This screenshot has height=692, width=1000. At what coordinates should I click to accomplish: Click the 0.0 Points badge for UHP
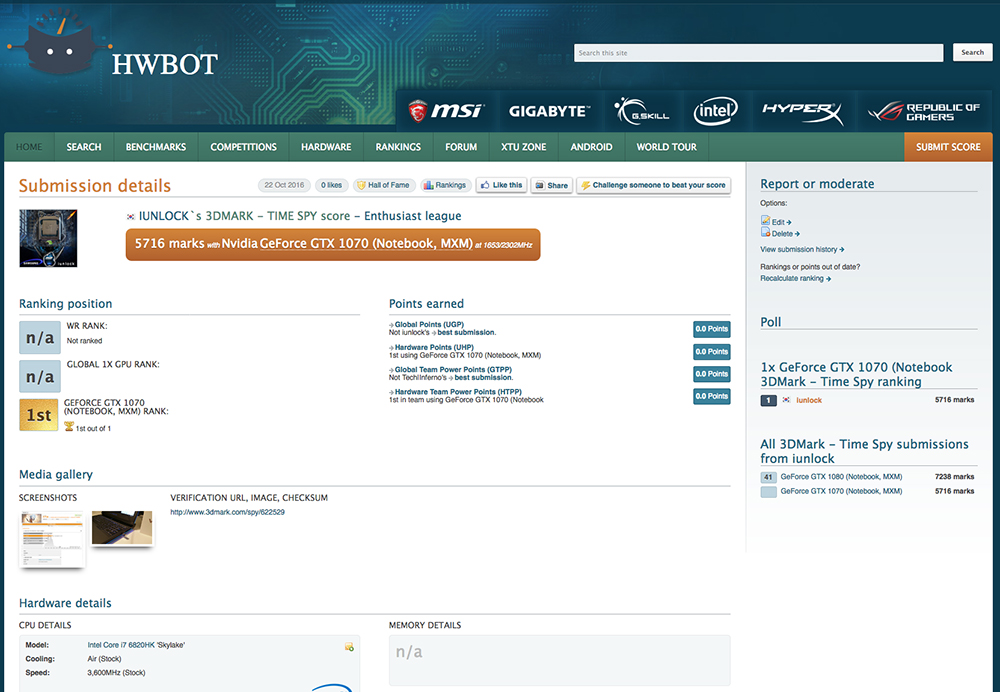[712, 351]
